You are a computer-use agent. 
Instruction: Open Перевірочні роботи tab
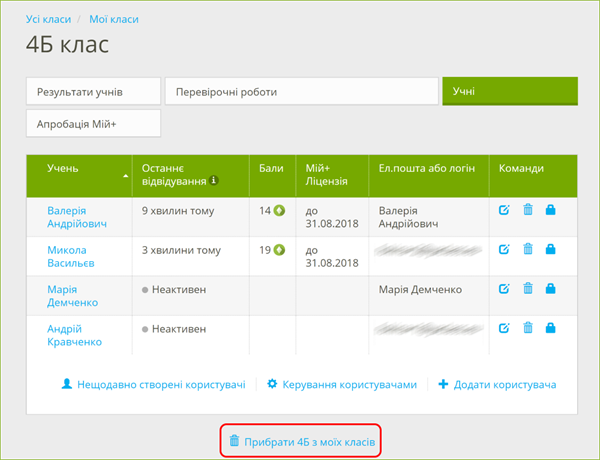coord(302,91)
